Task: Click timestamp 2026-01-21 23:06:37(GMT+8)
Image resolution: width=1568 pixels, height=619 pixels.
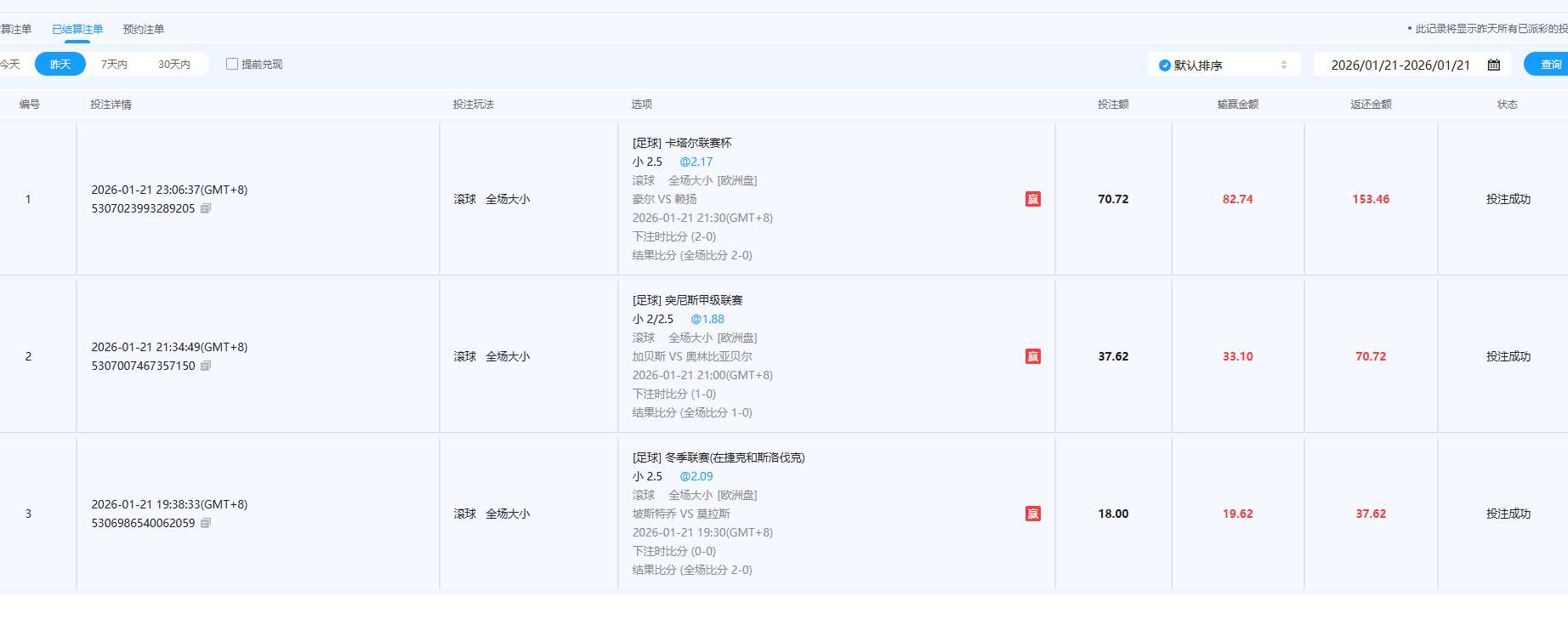Action: click(169, 190)
